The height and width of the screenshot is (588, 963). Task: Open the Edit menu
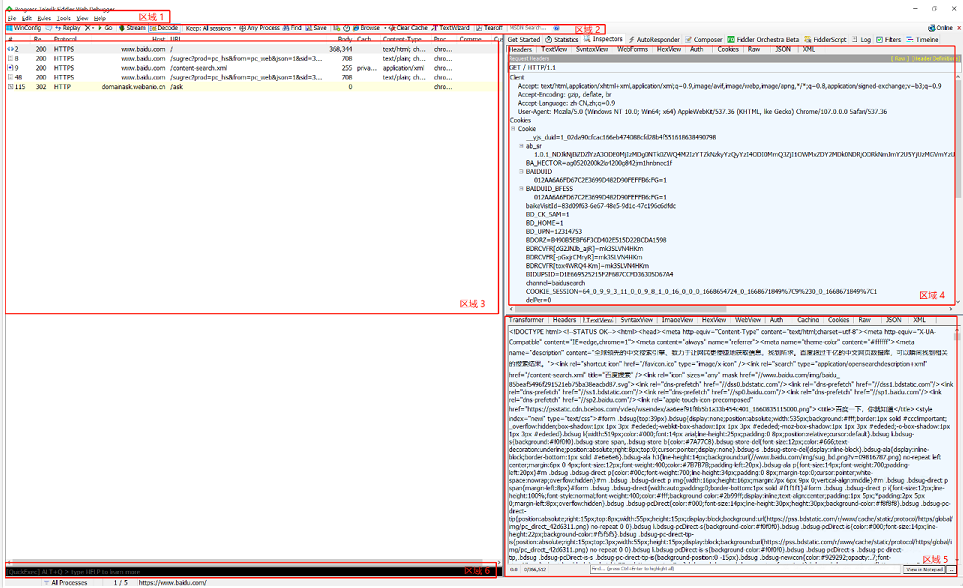pyautogui.click(x=26, y=18)
